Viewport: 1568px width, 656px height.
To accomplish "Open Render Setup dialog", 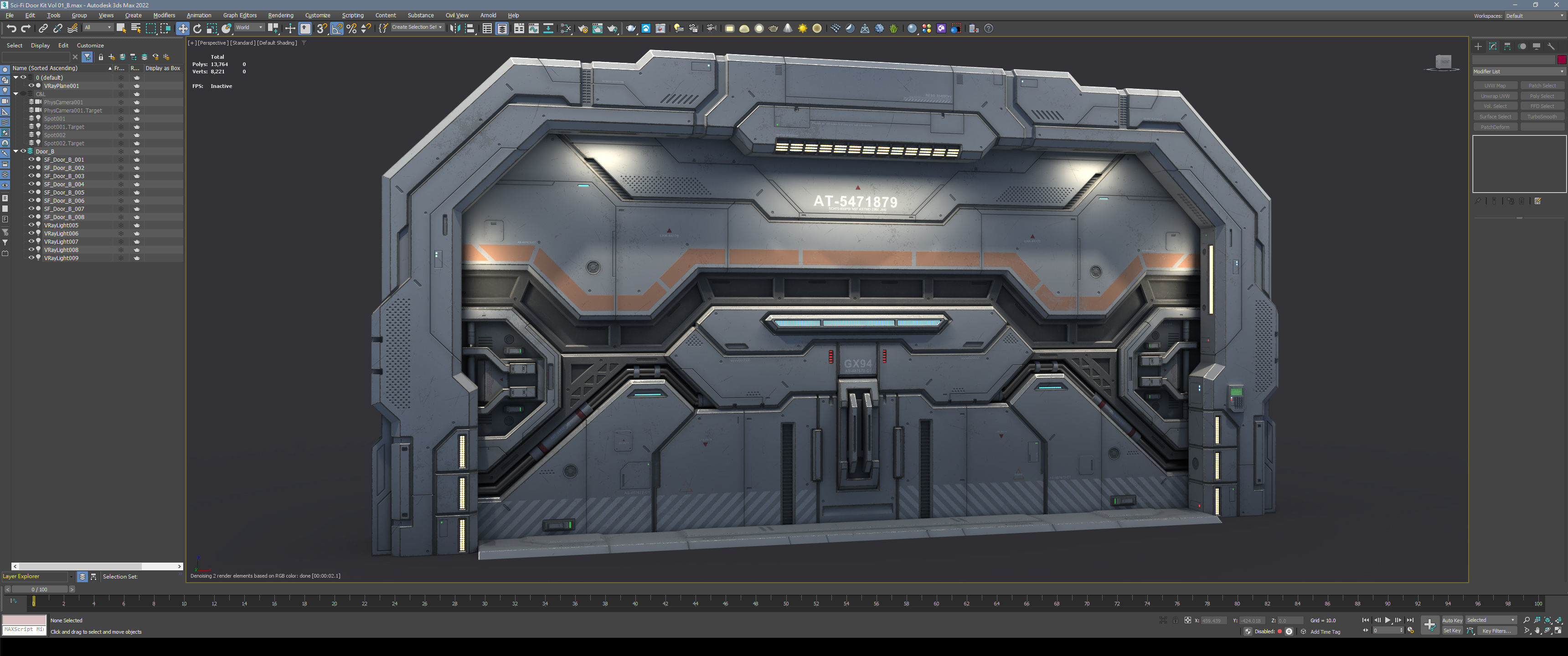I will pos(583,28).
